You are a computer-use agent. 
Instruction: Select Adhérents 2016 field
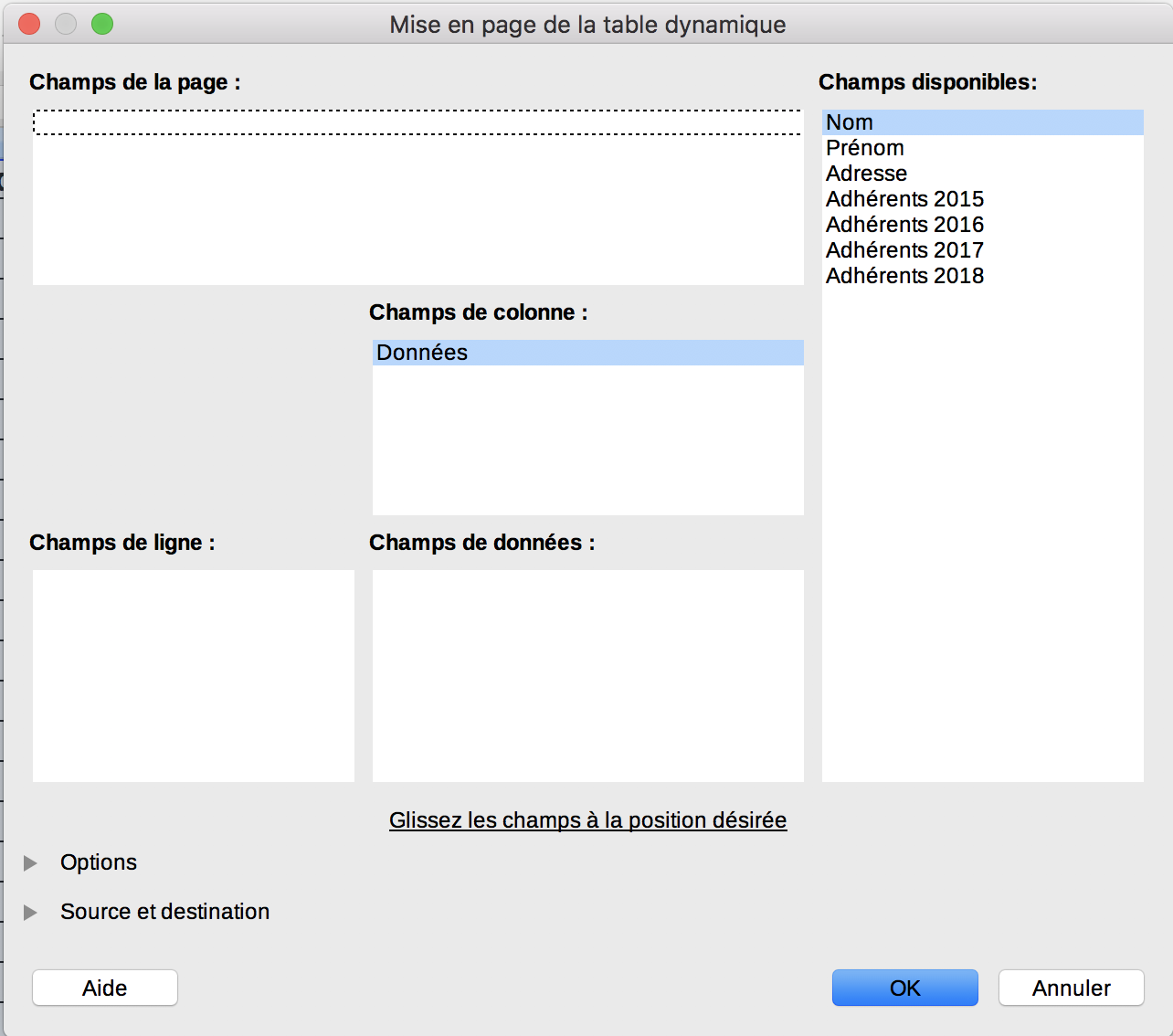pos(983,225)
